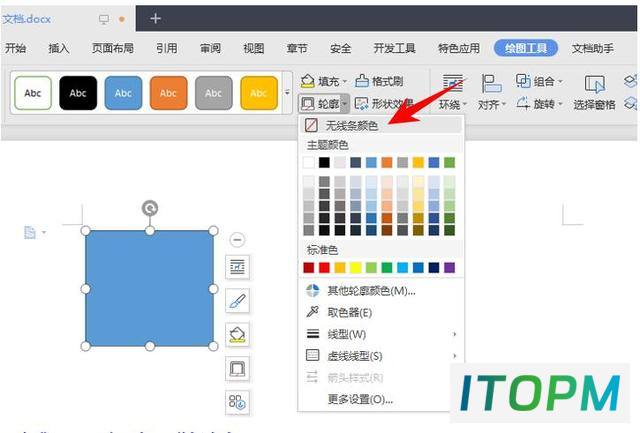
Task: Click the floating fill bucket icon
Action: click(x=238, y=335)
